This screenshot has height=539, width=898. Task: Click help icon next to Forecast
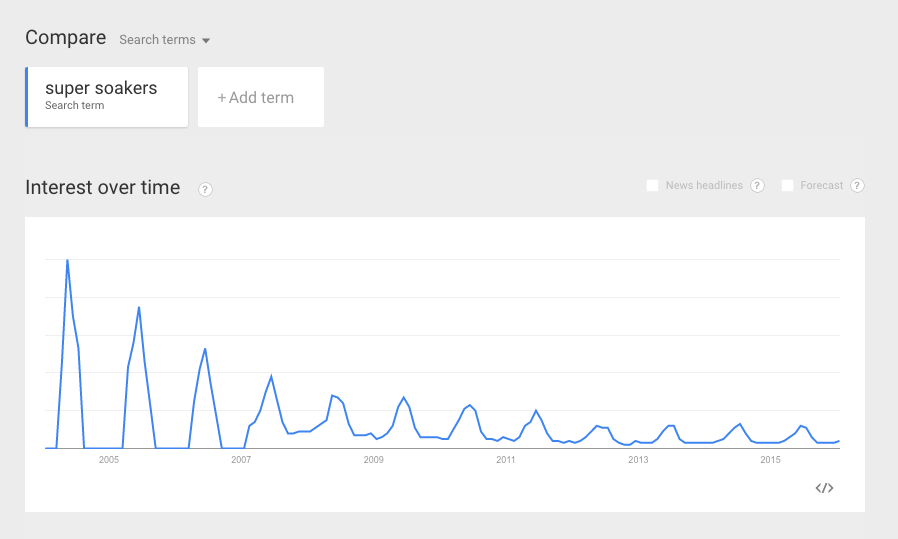pyautogui.click(x=857, y=186)
